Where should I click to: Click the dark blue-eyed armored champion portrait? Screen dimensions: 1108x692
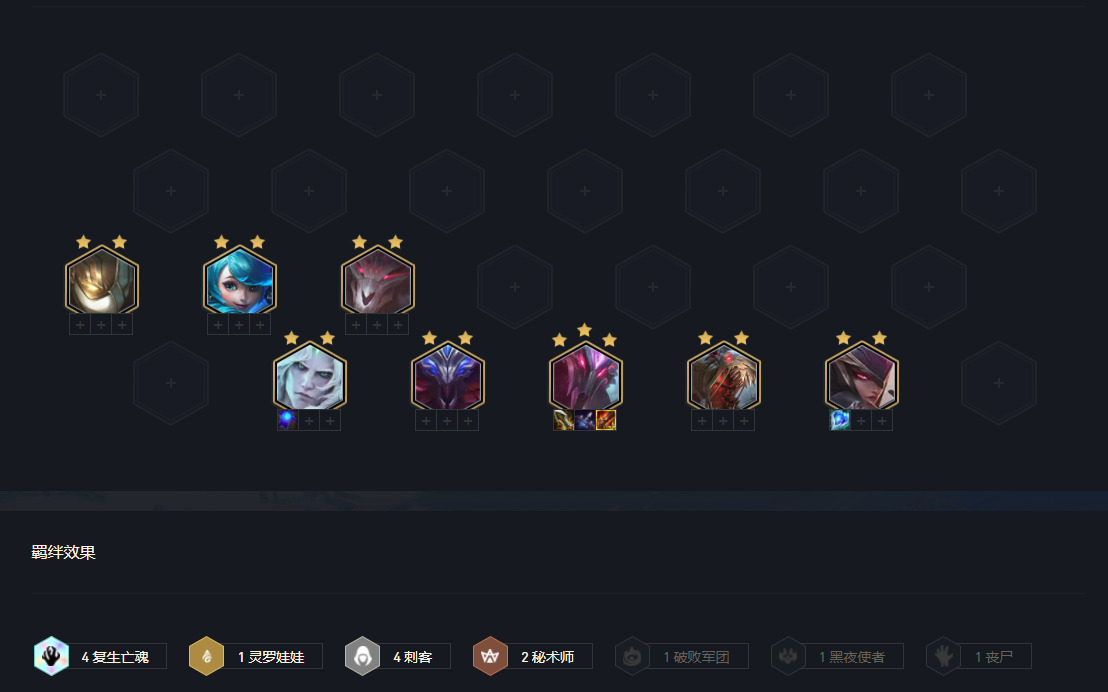(447, 377)
